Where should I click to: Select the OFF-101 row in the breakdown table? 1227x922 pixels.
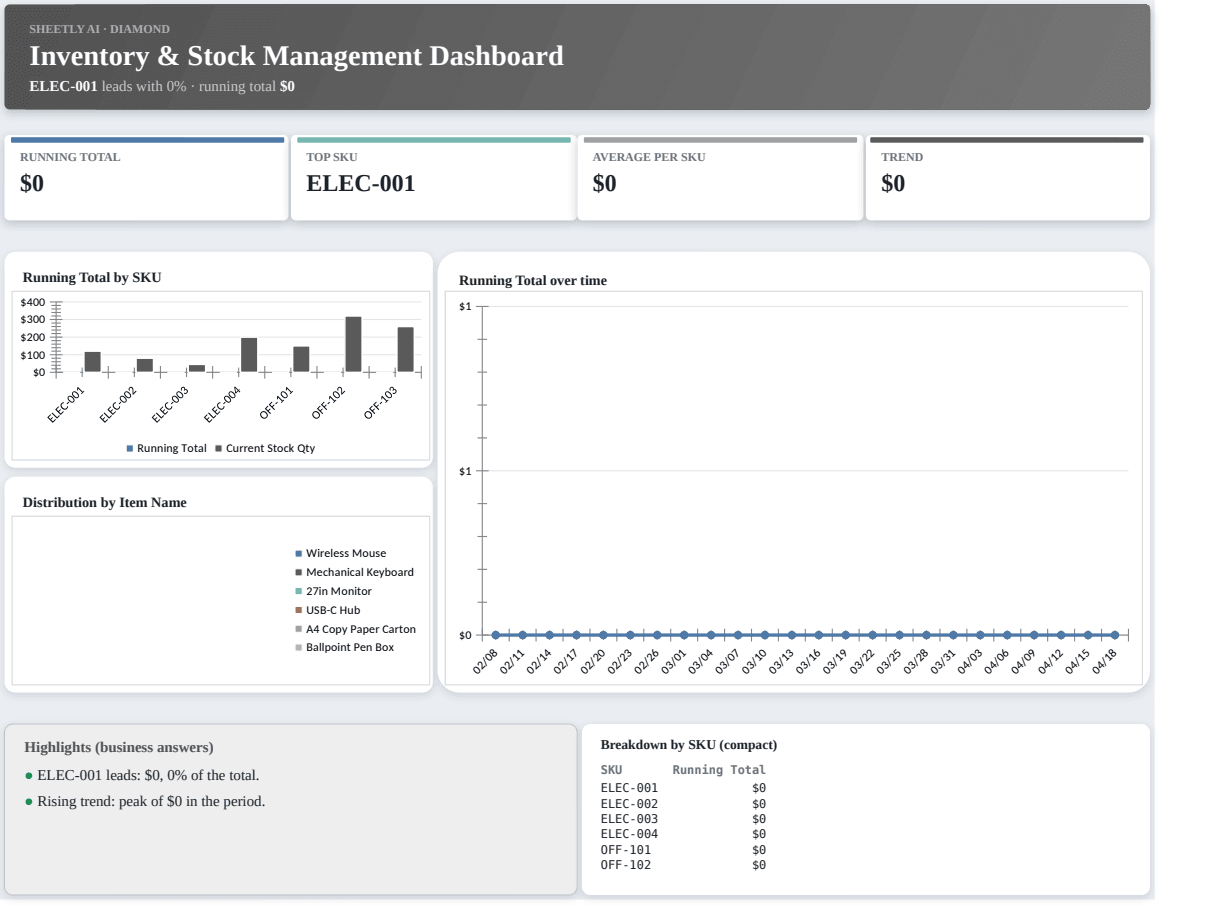(x=683, y=850)
